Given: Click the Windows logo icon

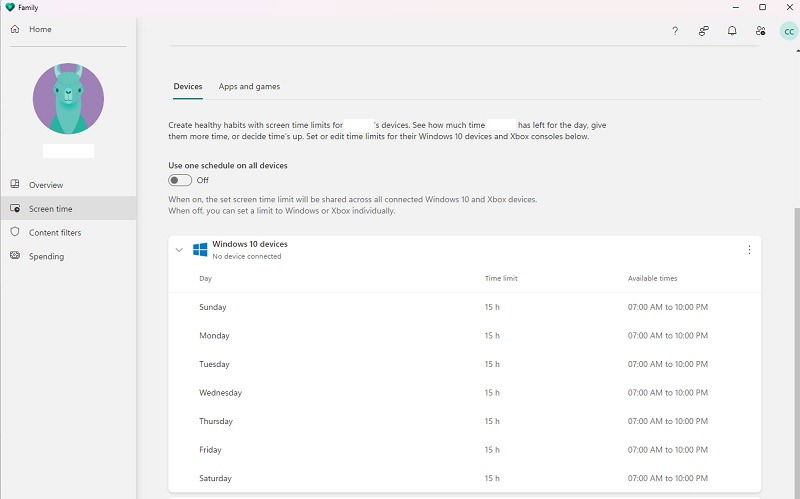Looking at the screenshot, I should [x=200, y=250].
